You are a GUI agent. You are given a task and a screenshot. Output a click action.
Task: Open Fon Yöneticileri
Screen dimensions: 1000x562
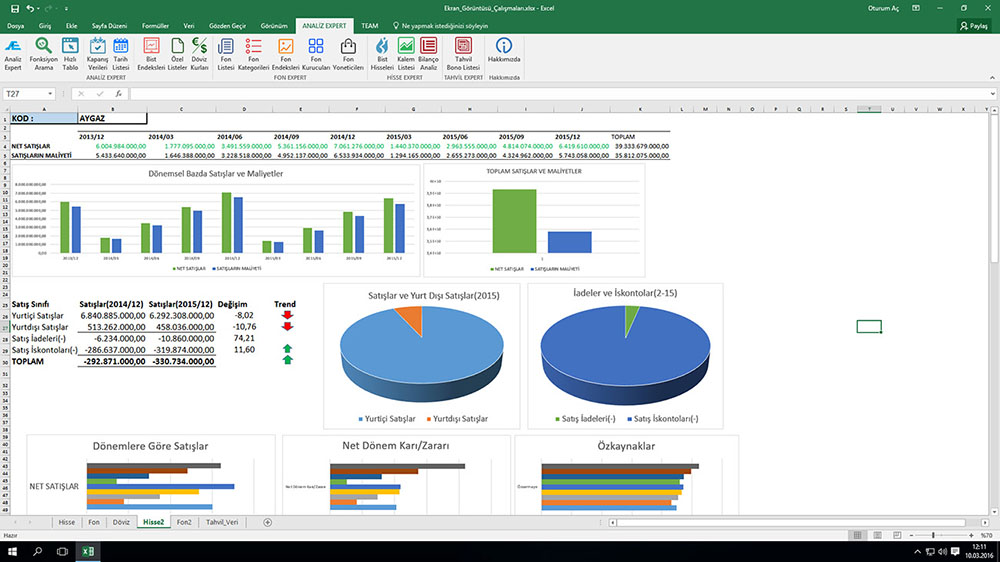pyautogui.click(x=348, y=54)
